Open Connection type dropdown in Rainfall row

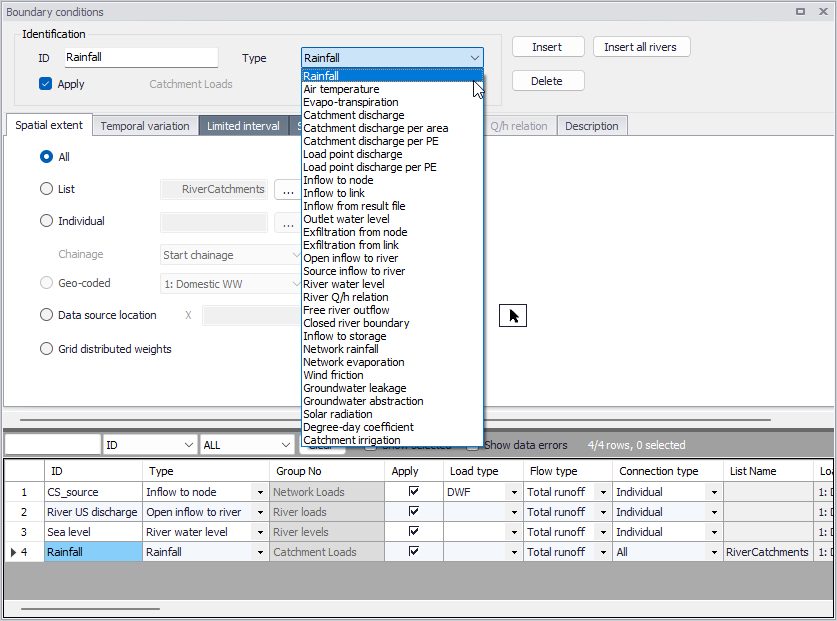(x=714, y=552)
